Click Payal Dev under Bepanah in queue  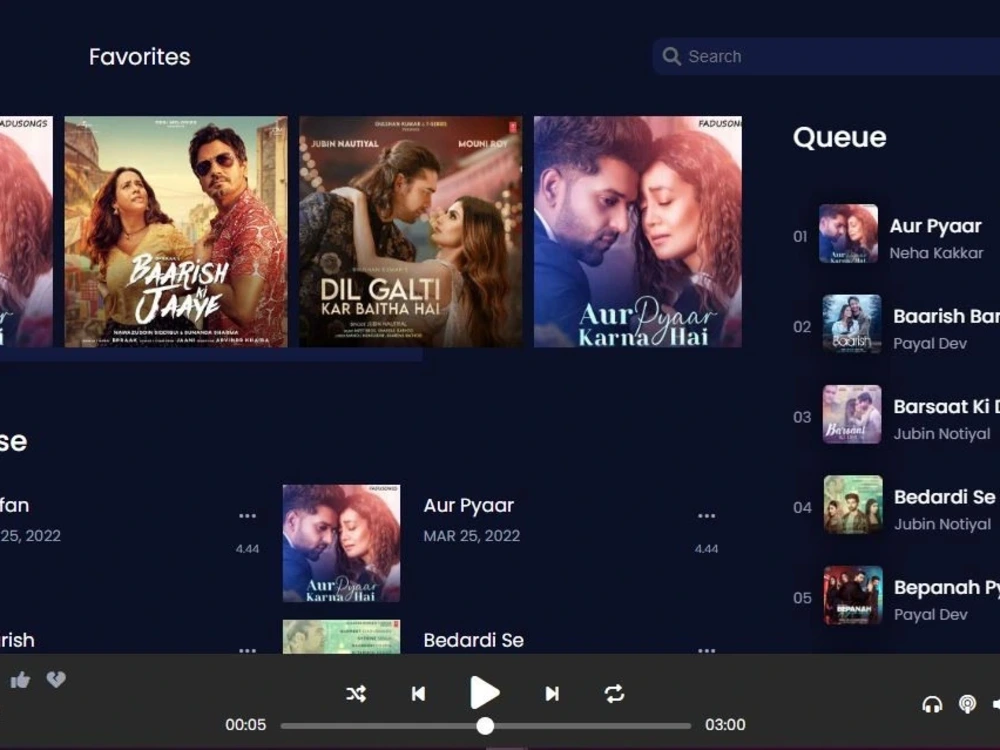pyautogui.click(x=931, y=615)
